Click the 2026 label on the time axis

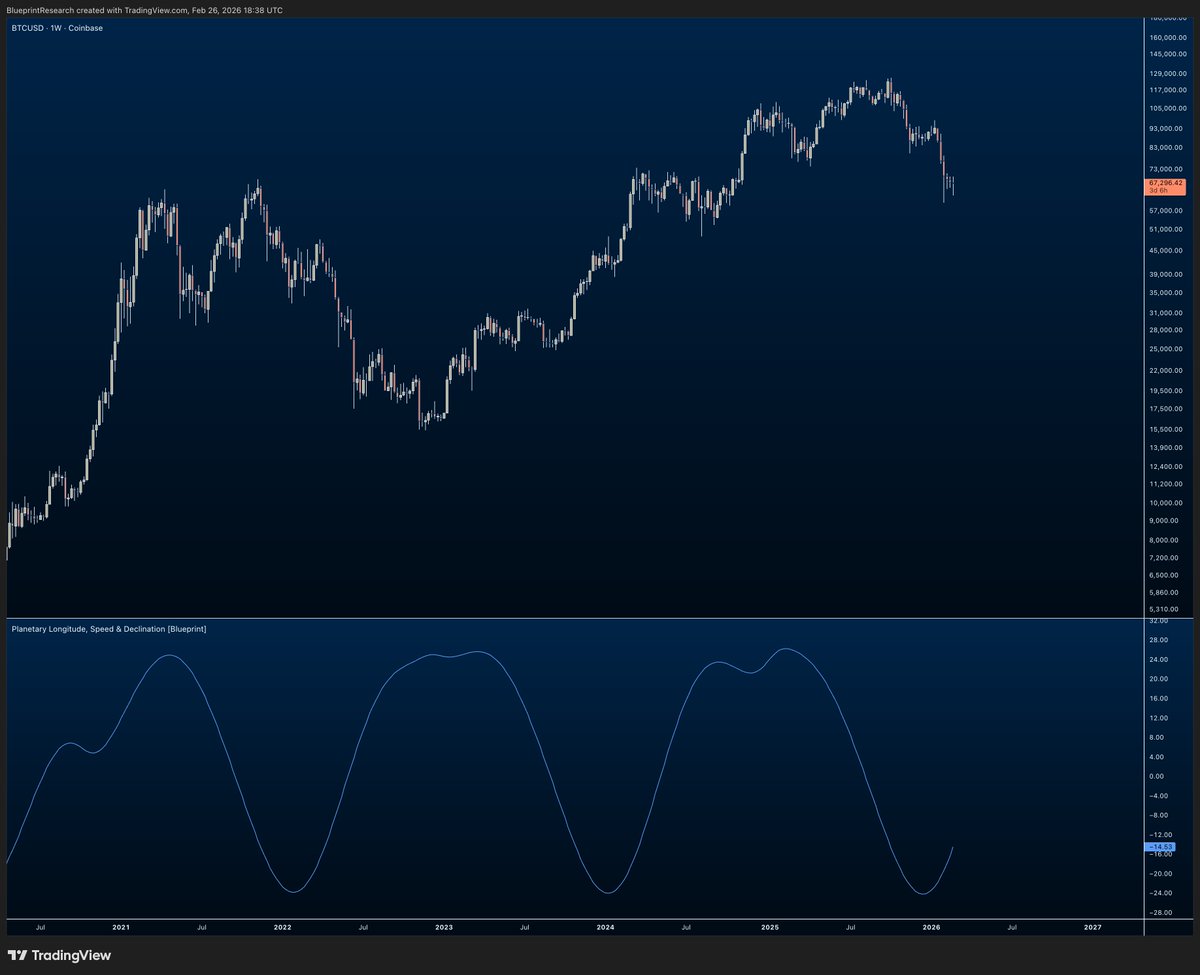point(931,927)
